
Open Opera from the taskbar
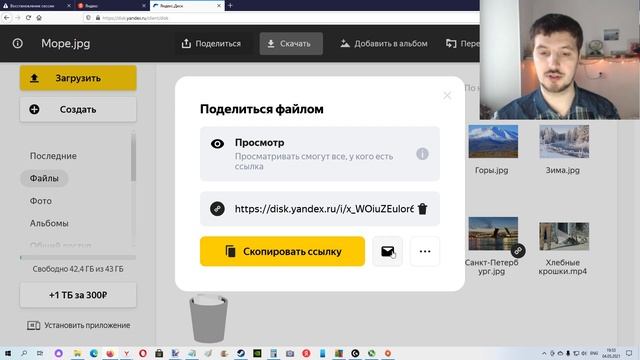(142, 353)
